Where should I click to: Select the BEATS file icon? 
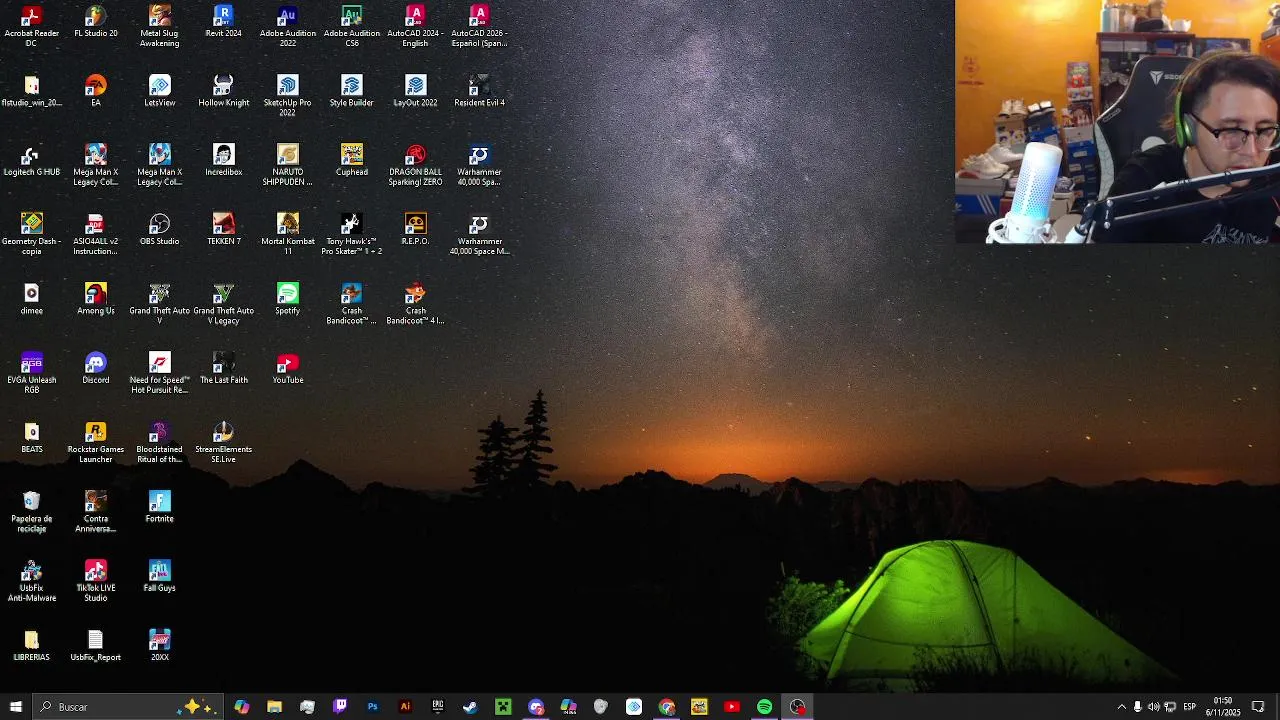pos(32,437)
